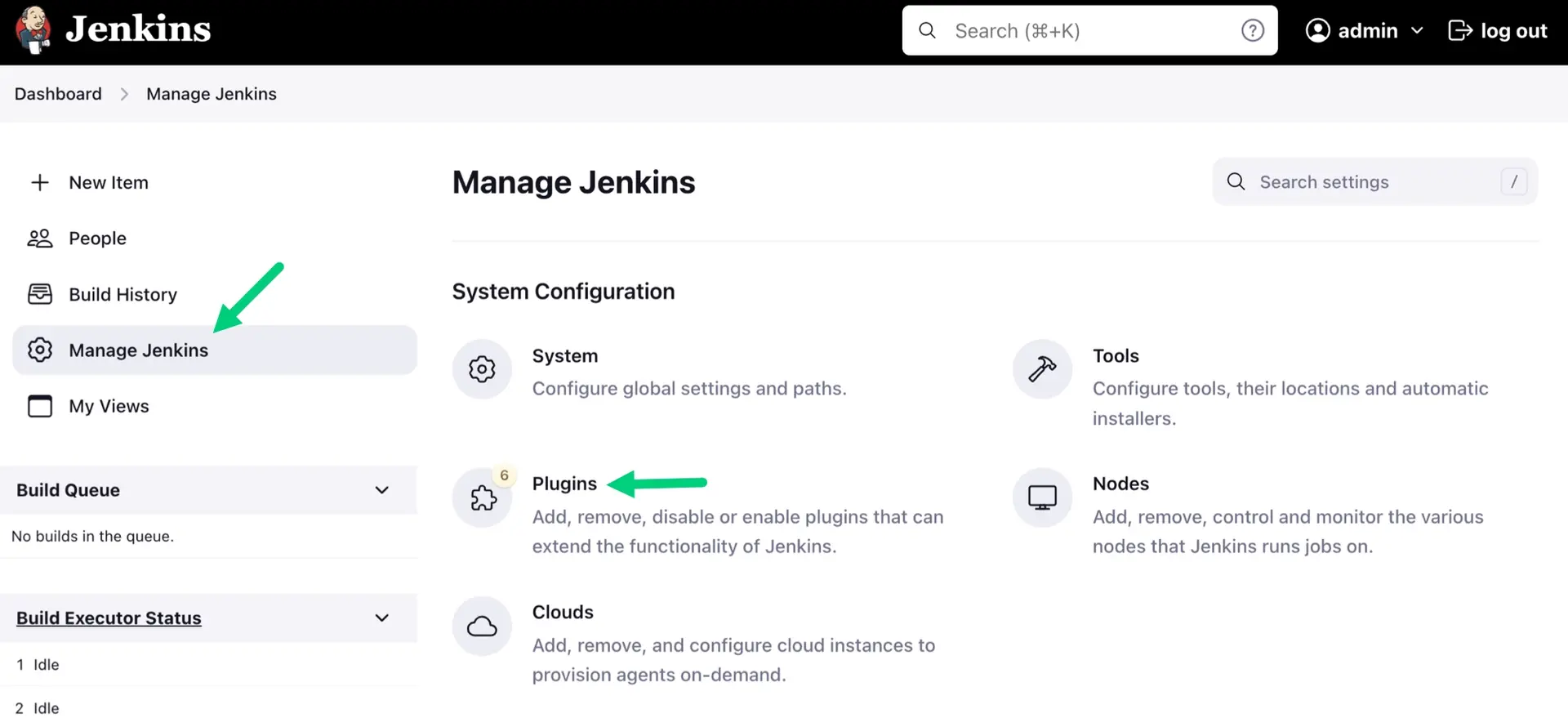
Task: Click the Clouds cloud icon
Action: (482, 627)
